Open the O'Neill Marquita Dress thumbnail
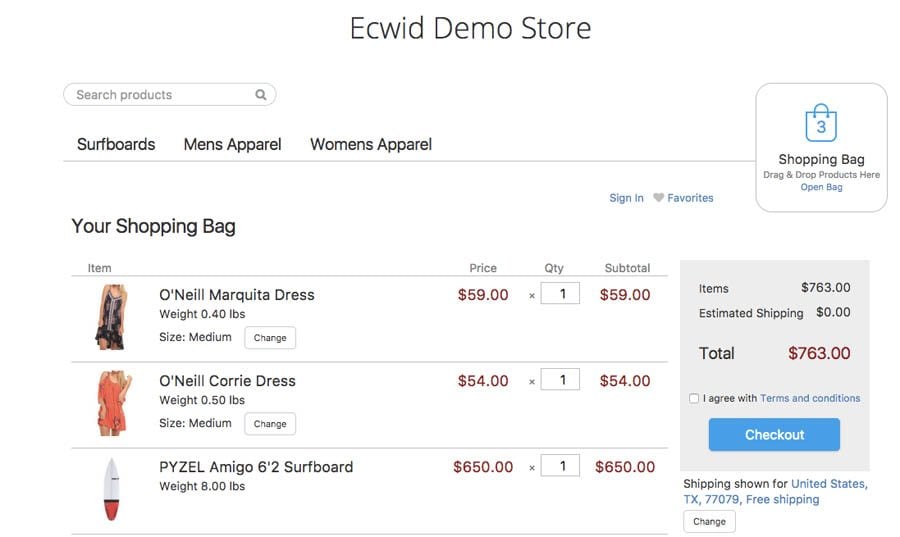 [x=110, y=317]
